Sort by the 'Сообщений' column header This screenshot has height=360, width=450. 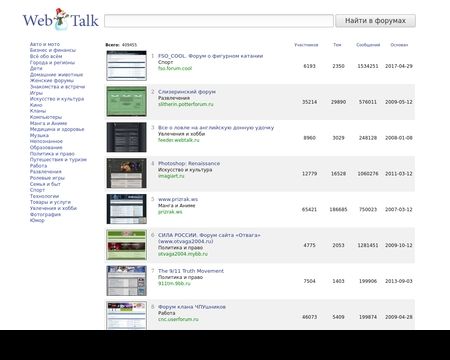pyautogui.click(x=368, y=45)
